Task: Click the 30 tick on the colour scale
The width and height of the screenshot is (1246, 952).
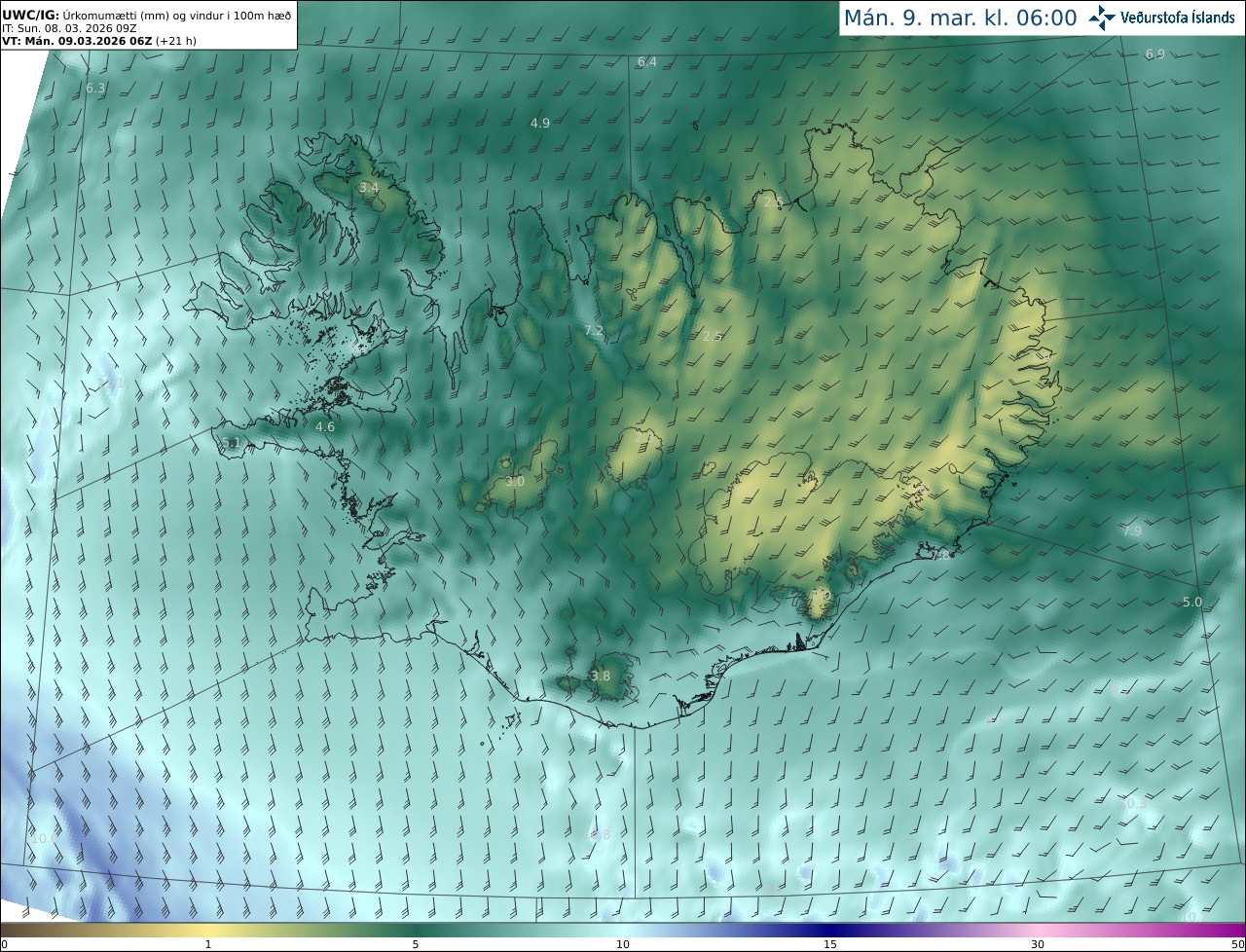Action: pos(1038,944)
